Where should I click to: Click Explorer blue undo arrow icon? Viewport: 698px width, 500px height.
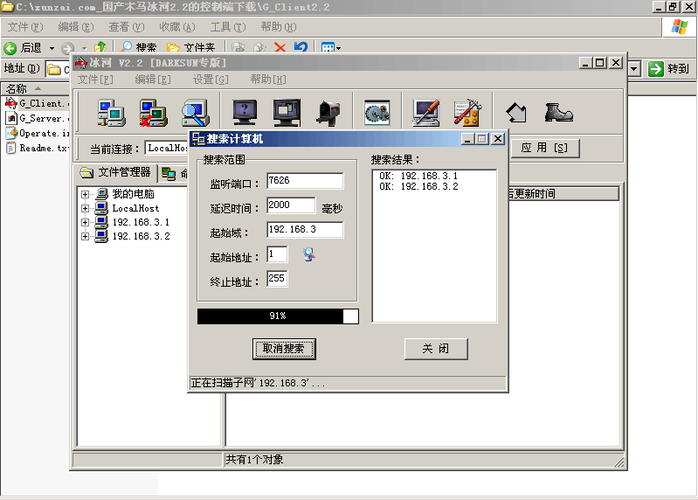[x=301, y=47]
